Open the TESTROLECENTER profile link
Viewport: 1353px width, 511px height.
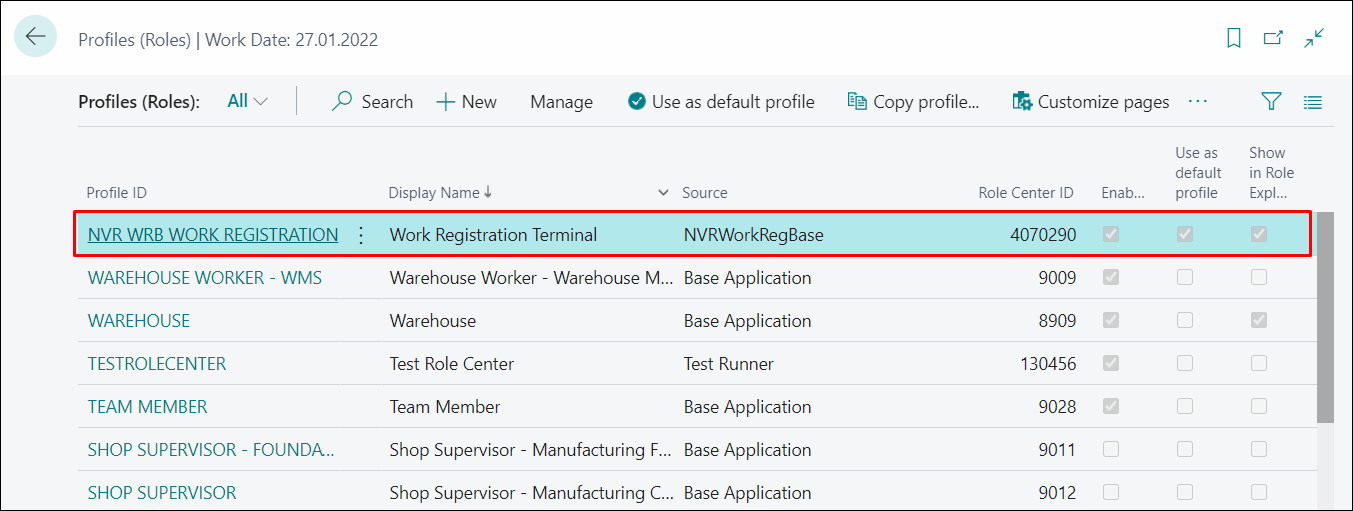point(157,364)
